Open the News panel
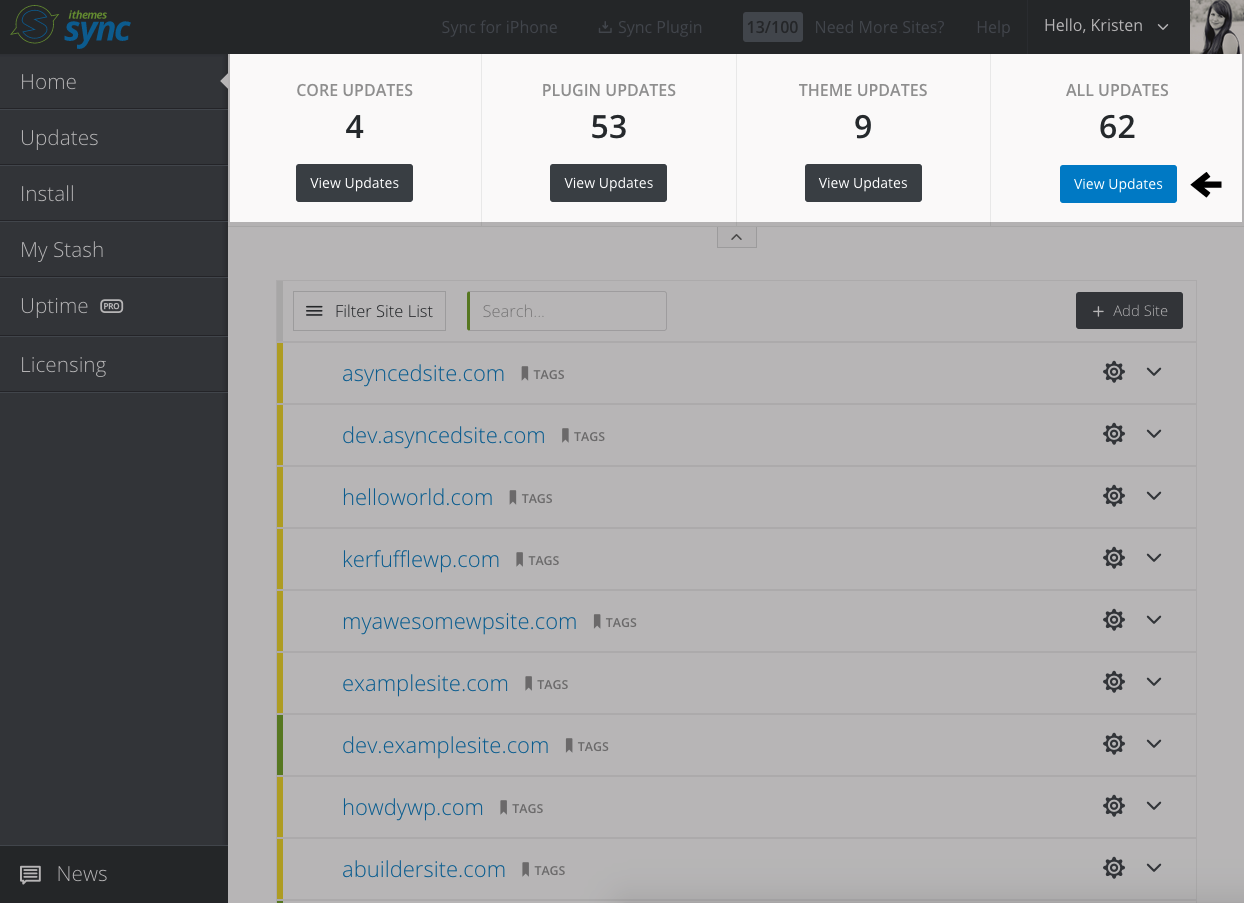The image size is (1244, 903). click(x=114, y=874)
